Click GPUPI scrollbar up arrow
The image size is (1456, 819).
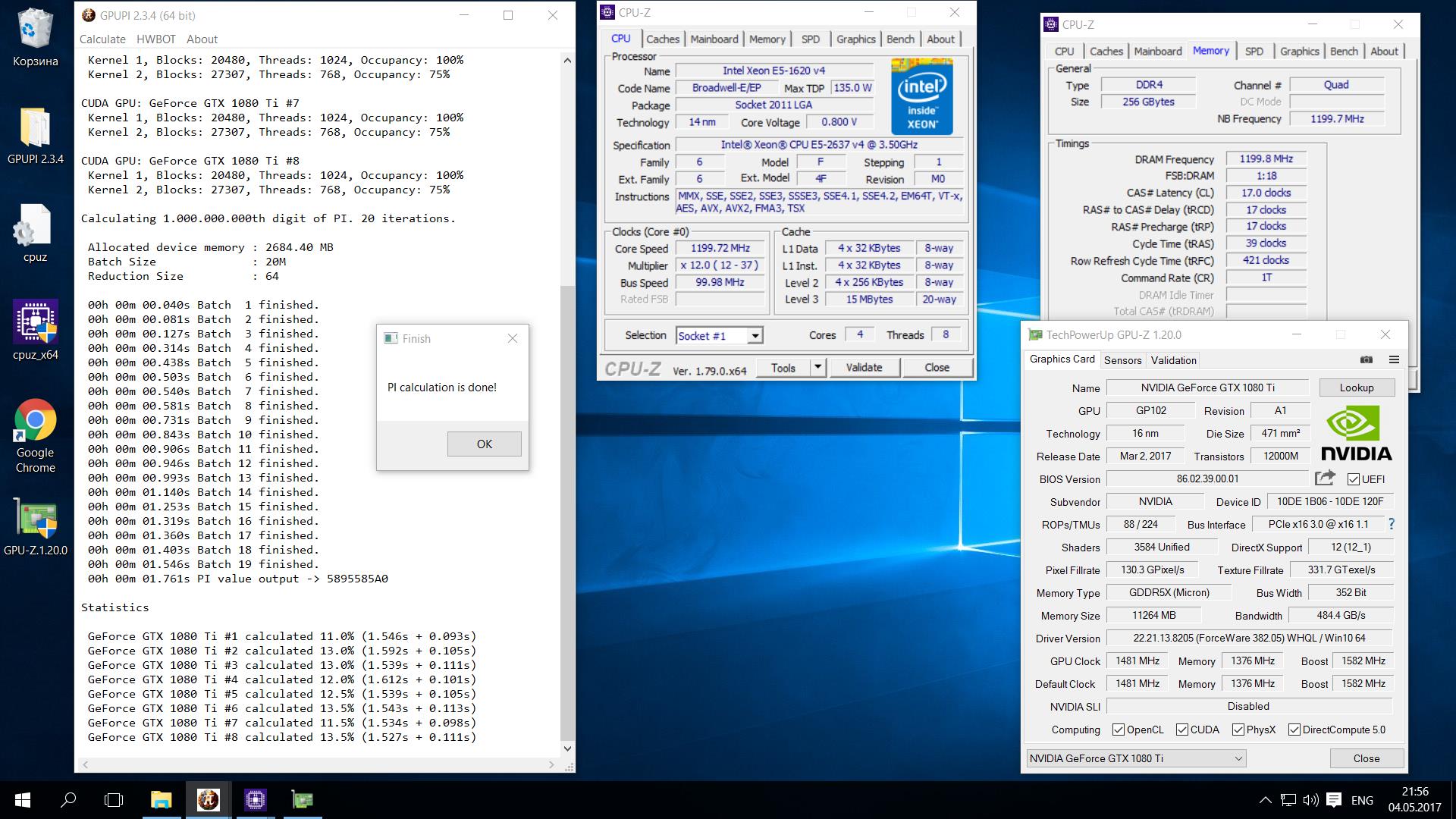click(x=567, y=60)
